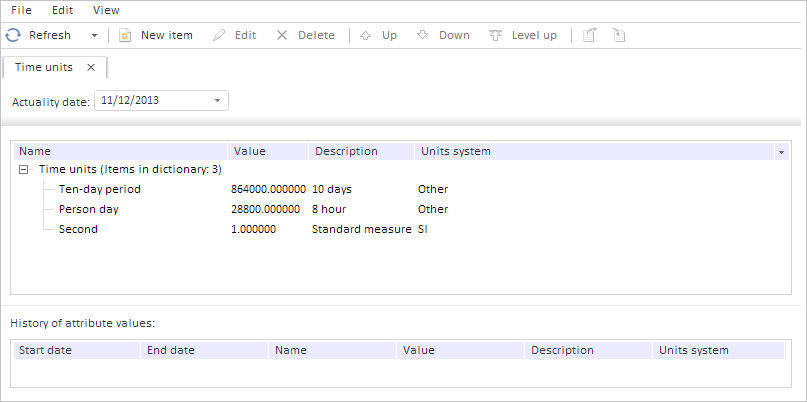Click the Level up toolbar button

(523, 35)
